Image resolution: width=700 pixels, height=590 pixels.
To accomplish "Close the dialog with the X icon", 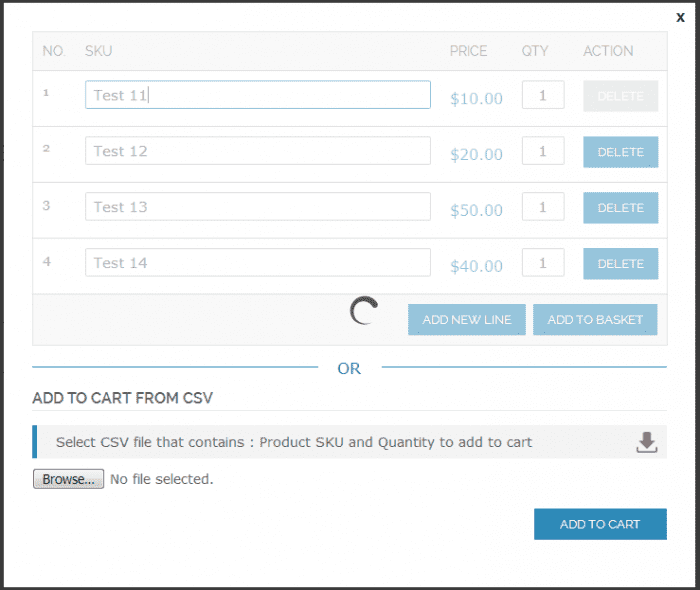I will (681, 17).
